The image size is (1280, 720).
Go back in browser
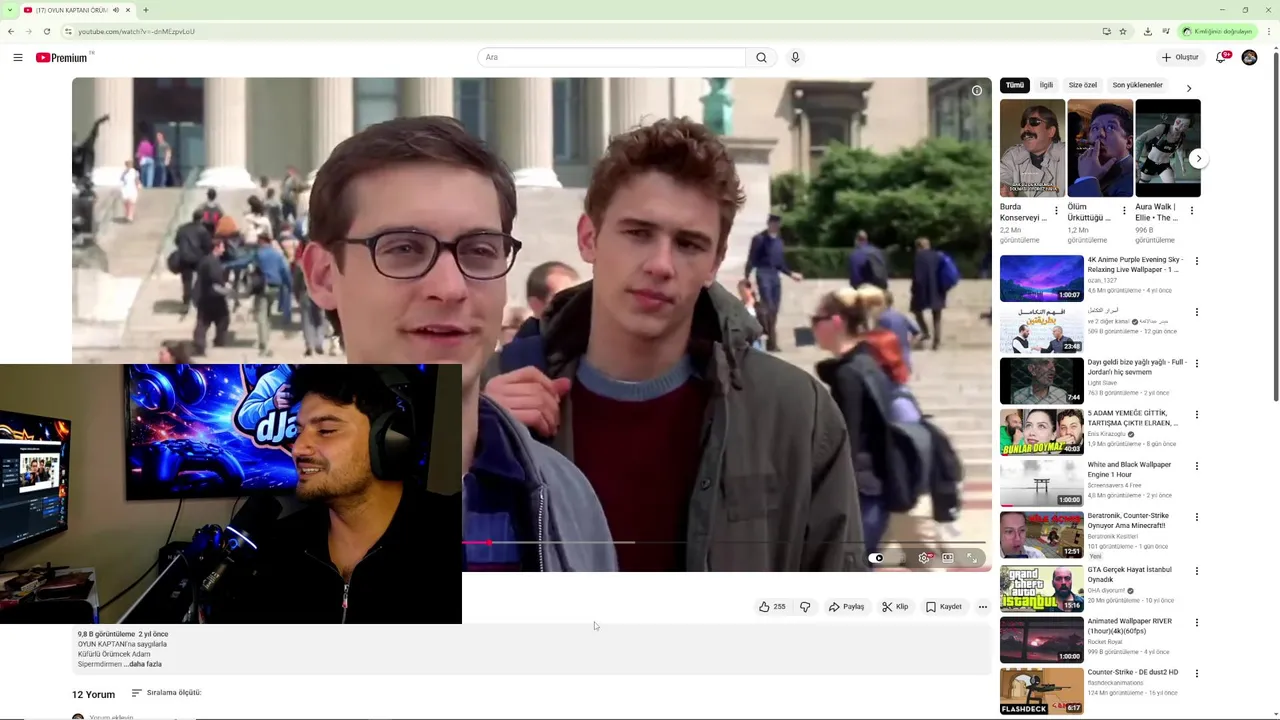(x=11, y=31)
